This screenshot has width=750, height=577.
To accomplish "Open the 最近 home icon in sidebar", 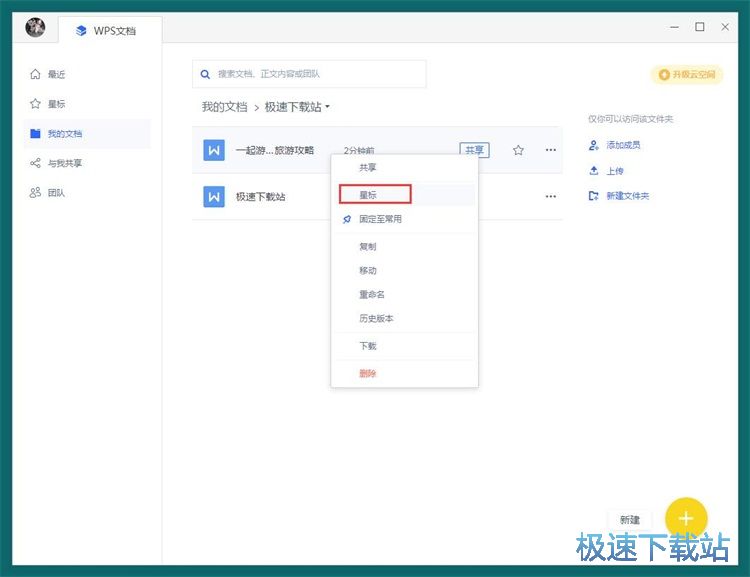I will click(35, 74).
